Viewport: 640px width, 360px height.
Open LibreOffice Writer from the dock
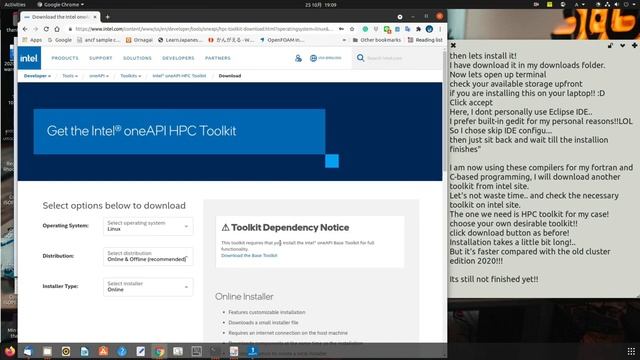click(84, 351)
